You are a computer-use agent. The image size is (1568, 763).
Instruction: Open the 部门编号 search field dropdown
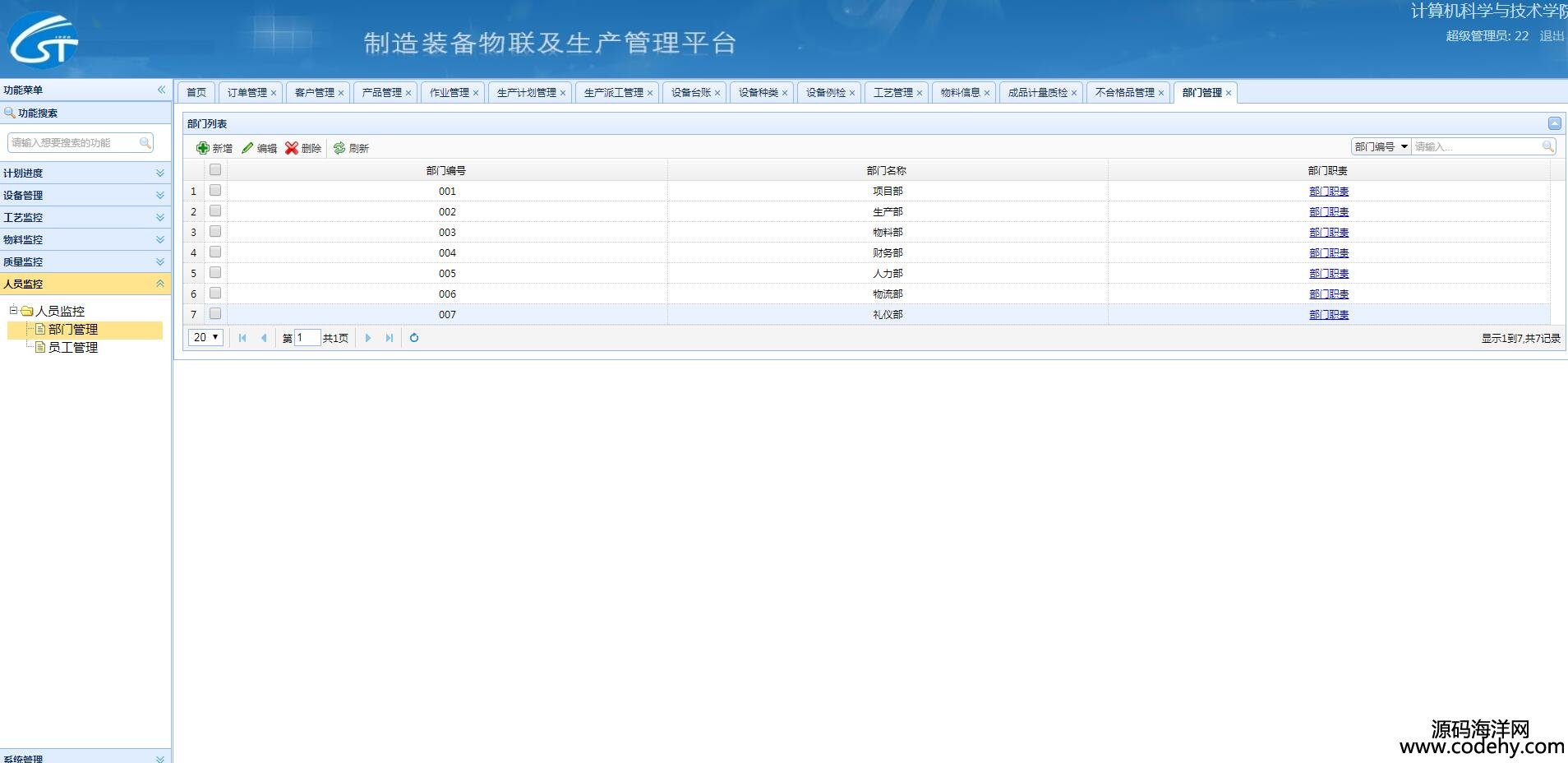click(x=1404, y=146)
